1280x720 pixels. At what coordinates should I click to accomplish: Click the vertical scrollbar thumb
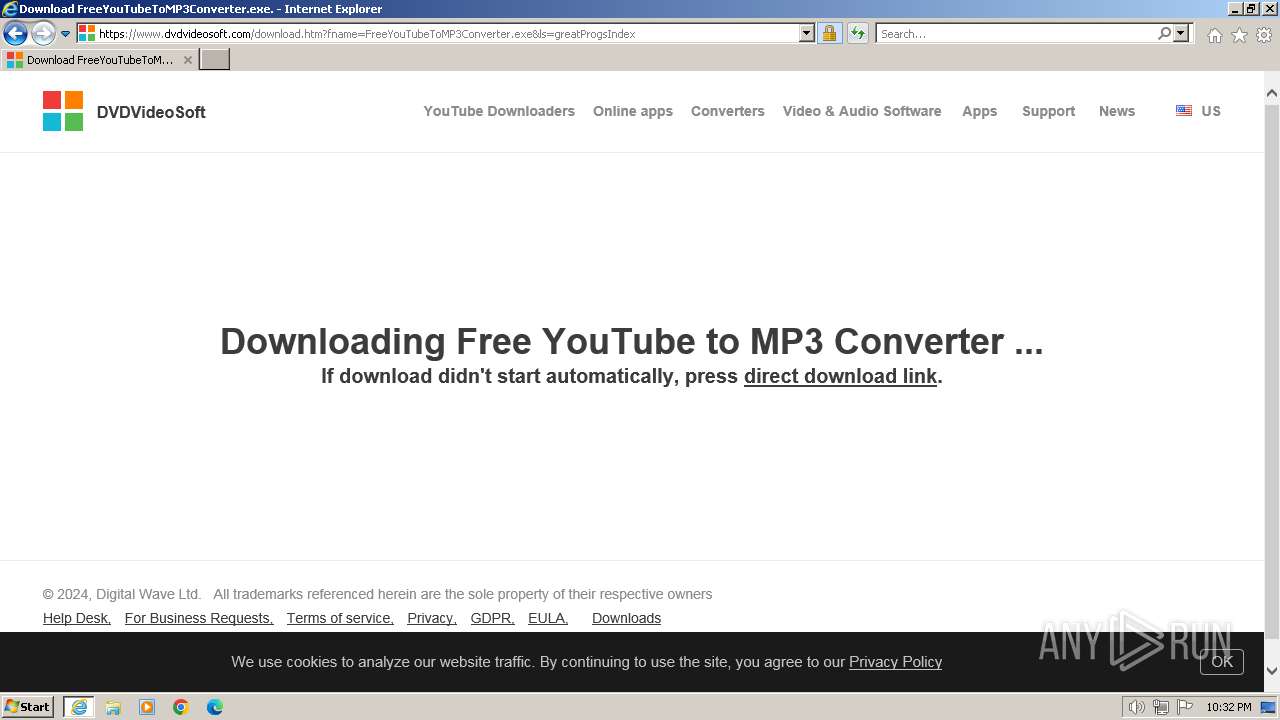pos(1272,372)
